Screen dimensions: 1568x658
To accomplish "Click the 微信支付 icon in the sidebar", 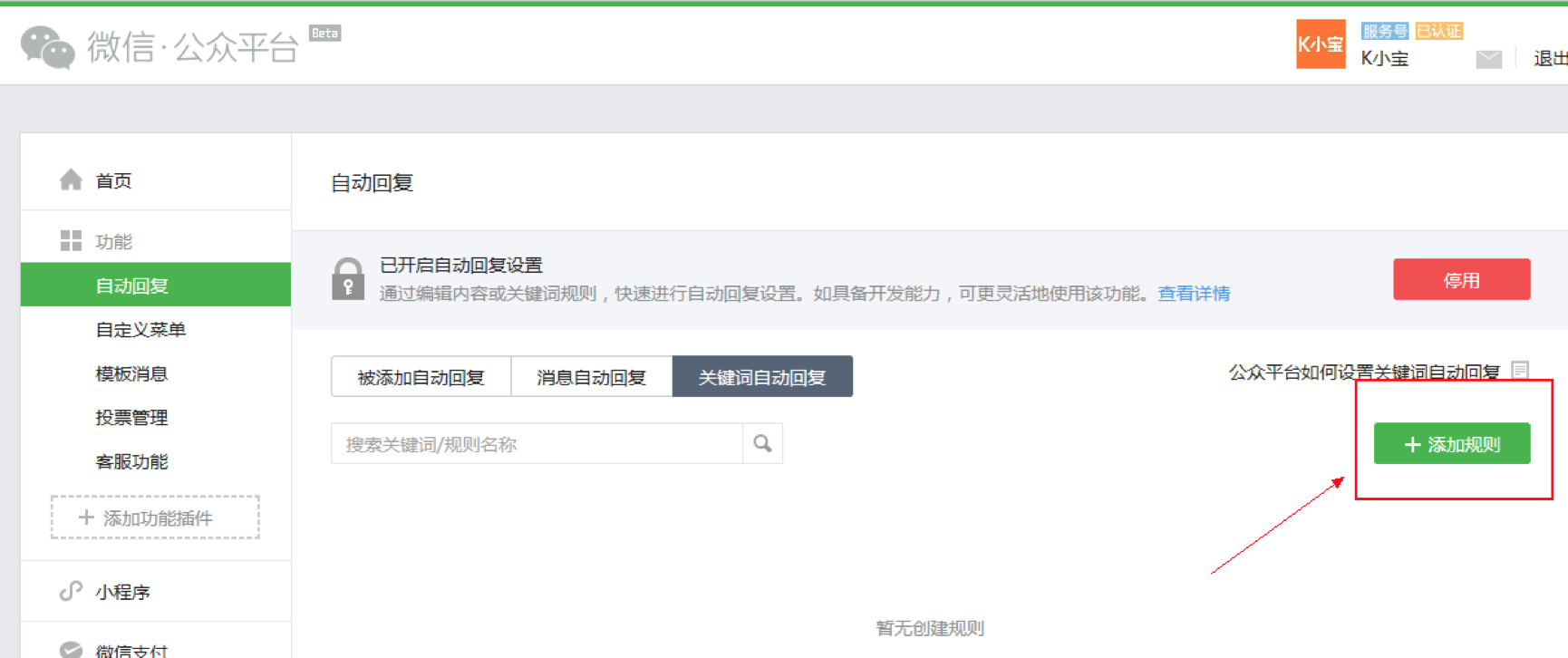I will click(71, 650).
